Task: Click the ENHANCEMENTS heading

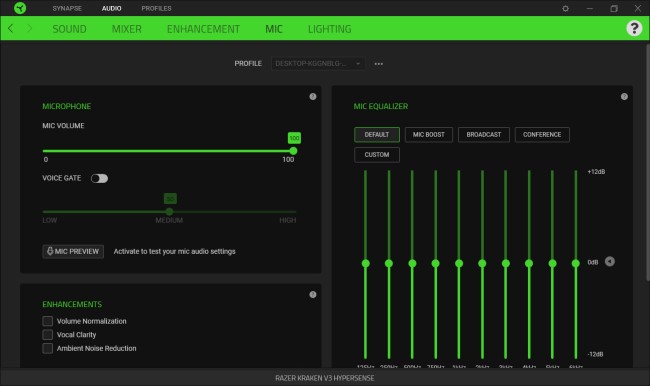Action: [x=72, y=304]
